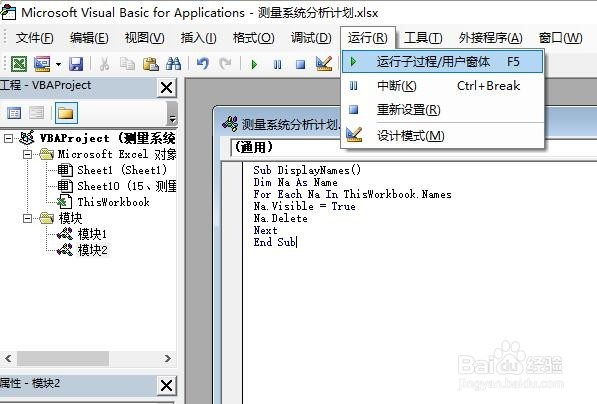Open the 工具(T) menu
The image size is (597, 404).
coord(423,38)
